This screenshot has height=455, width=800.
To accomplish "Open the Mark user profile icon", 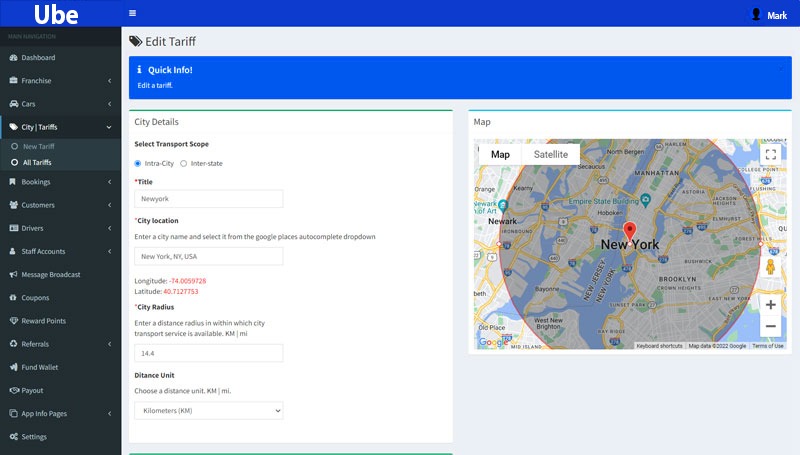I will (756, 14).
